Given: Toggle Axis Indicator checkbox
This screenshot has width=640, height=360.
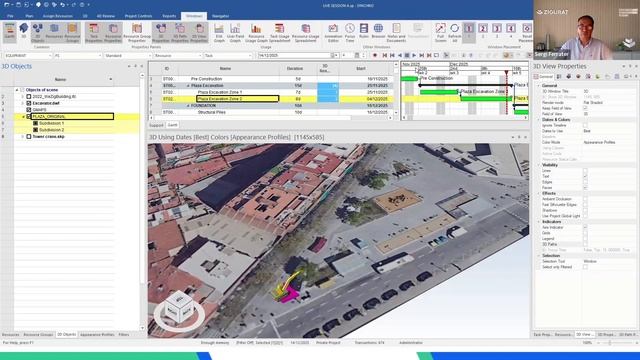Looking at the screenshot, I should coord(585,227).
